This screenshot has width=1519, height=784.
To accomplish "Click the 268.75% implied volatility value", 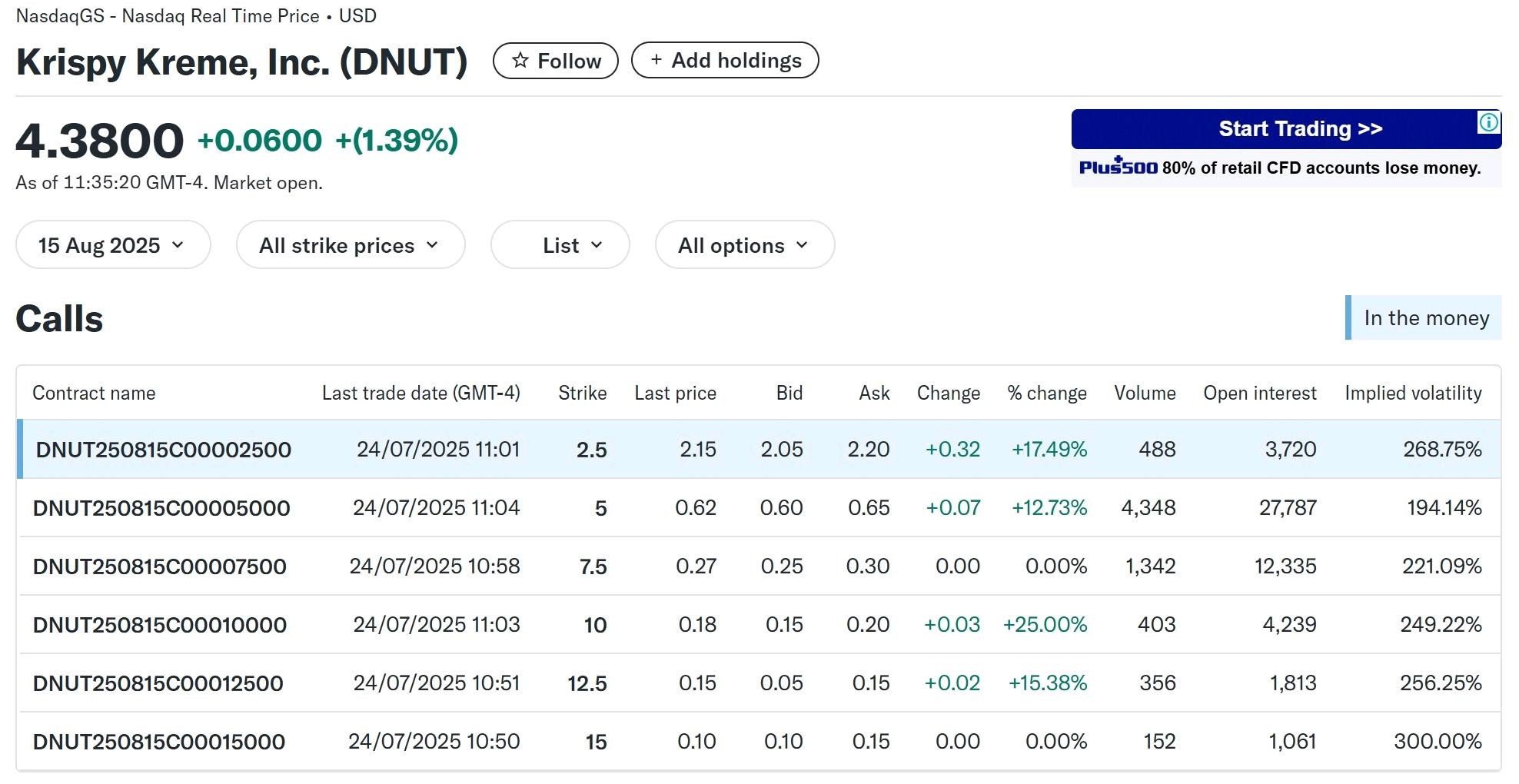I will [1443, 450].
